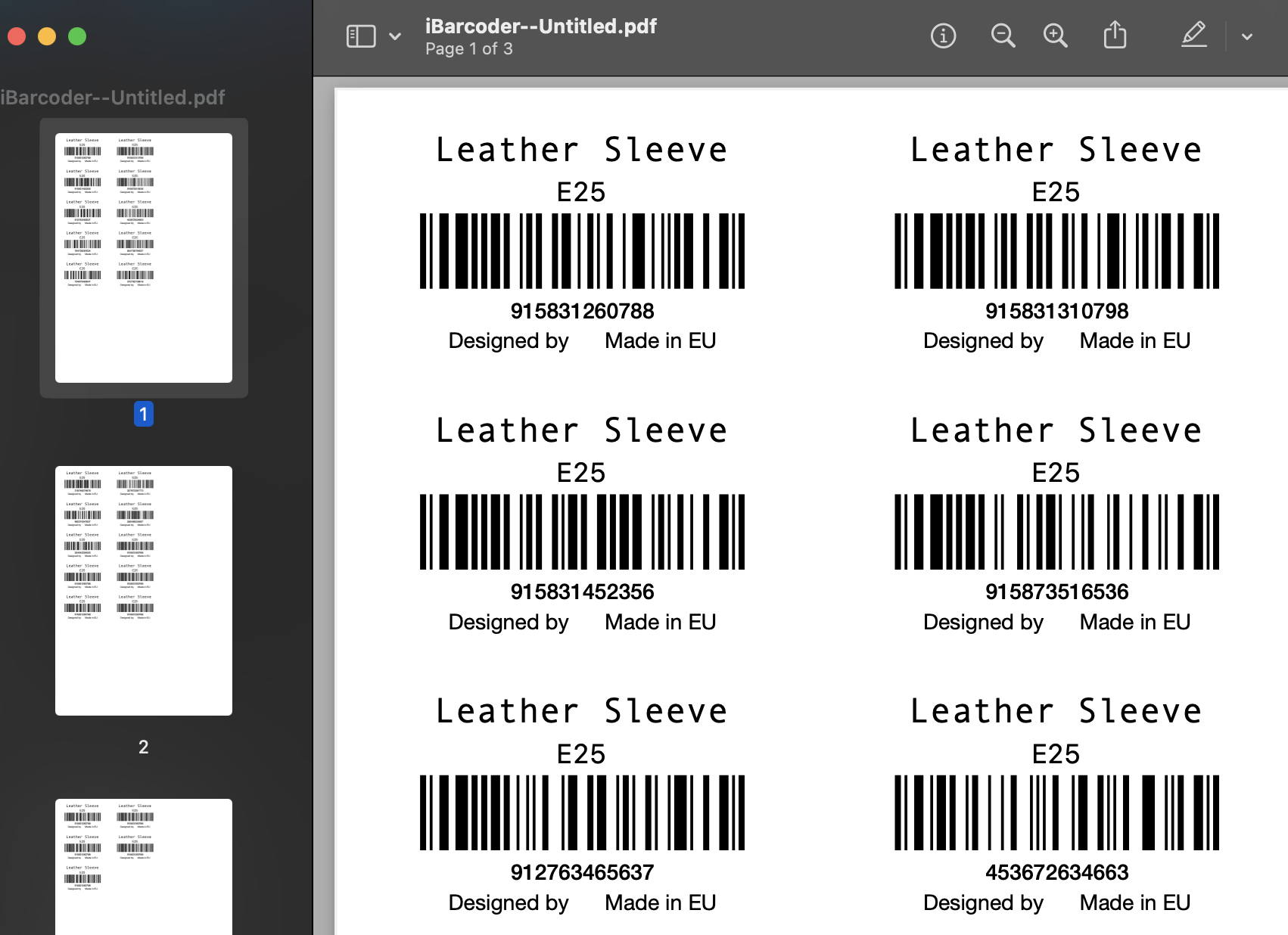Click Made in EU below 453672634663
The height and width of the screenshot is (935, 1288).
(1135, 902)
